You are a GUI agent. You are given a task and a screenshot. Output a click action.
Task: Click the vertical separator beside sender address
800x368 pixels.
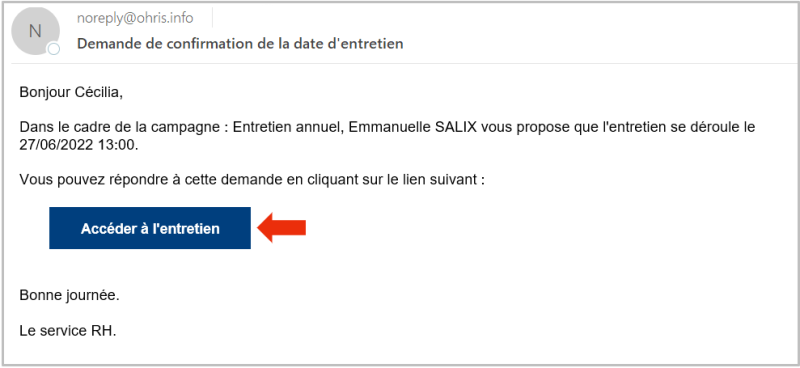212,18
